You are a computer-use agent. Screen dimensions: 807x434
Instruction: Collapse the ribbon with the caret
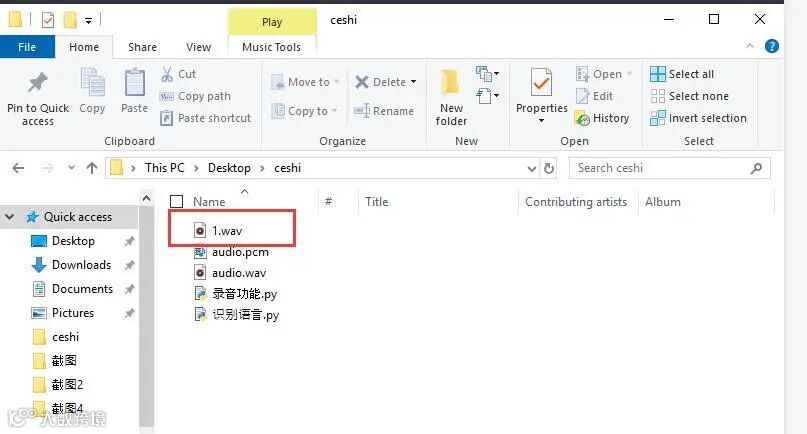coord(750,46)
